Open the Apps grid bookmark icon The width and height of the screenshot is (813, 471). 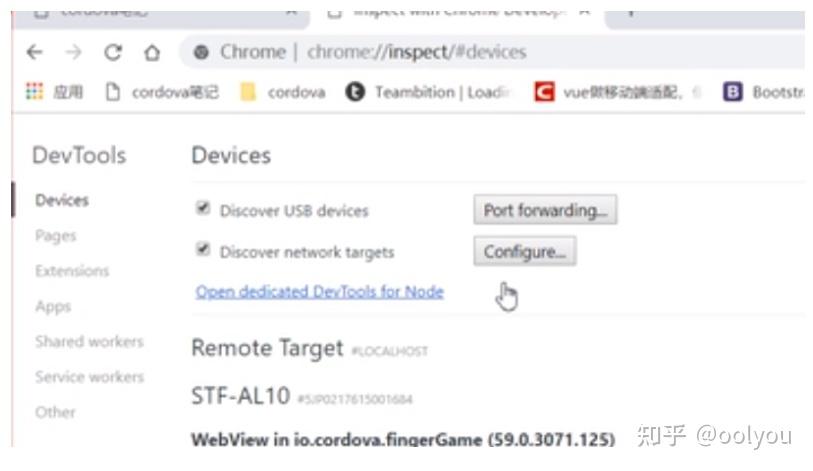[35, 92]
